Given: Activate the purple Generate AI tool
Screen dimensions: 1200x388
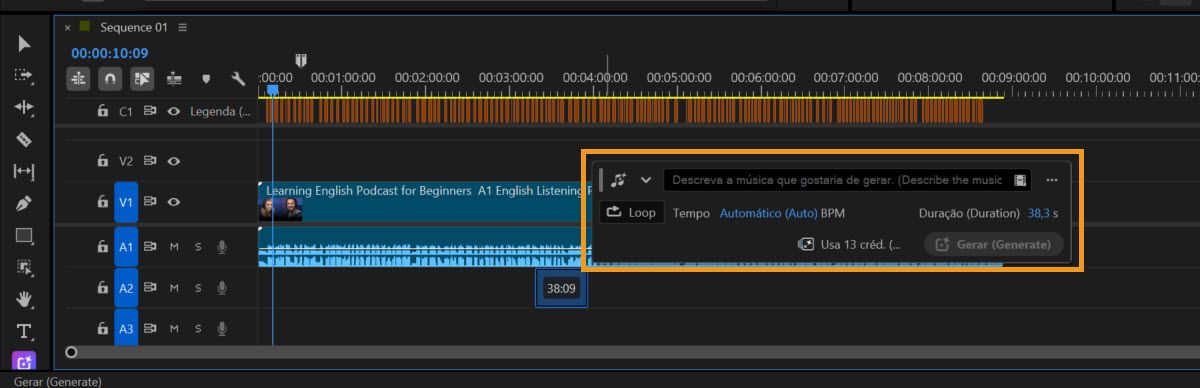Looking at the screenshot, I should [24, 361].
